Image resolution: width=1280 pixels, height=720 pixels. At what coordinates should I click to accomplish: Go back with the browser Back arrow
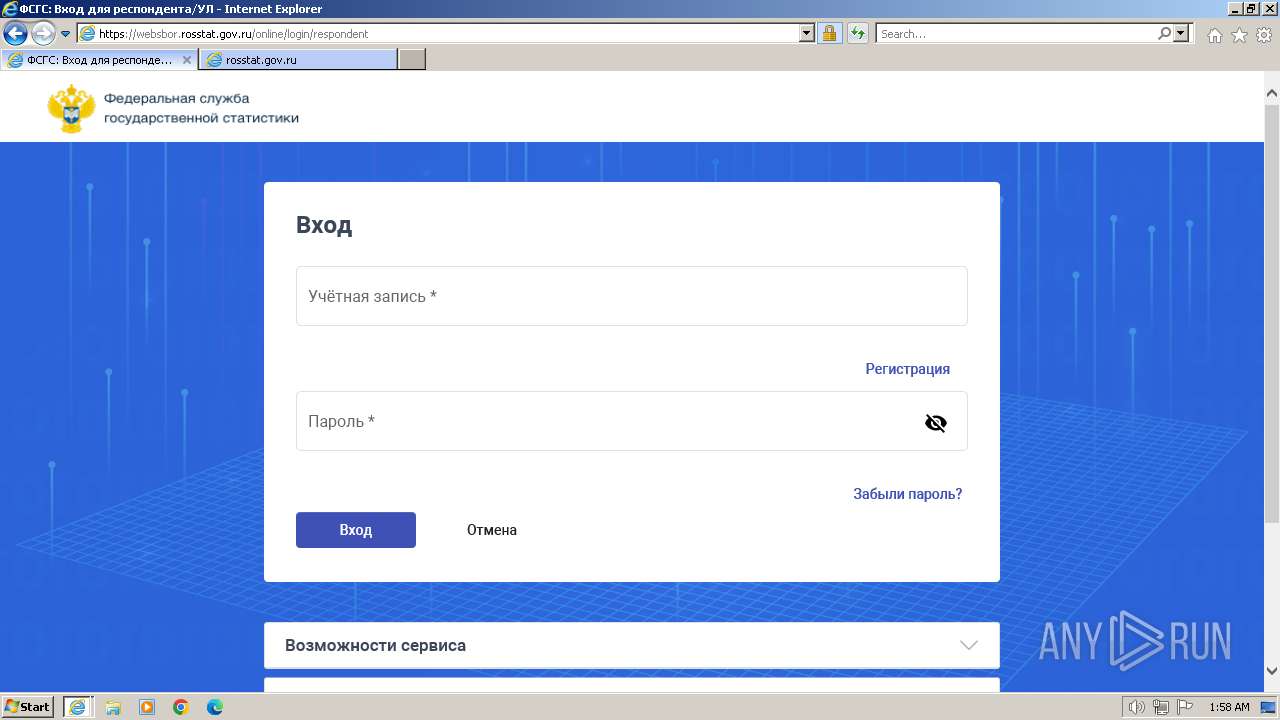(15, 33)
